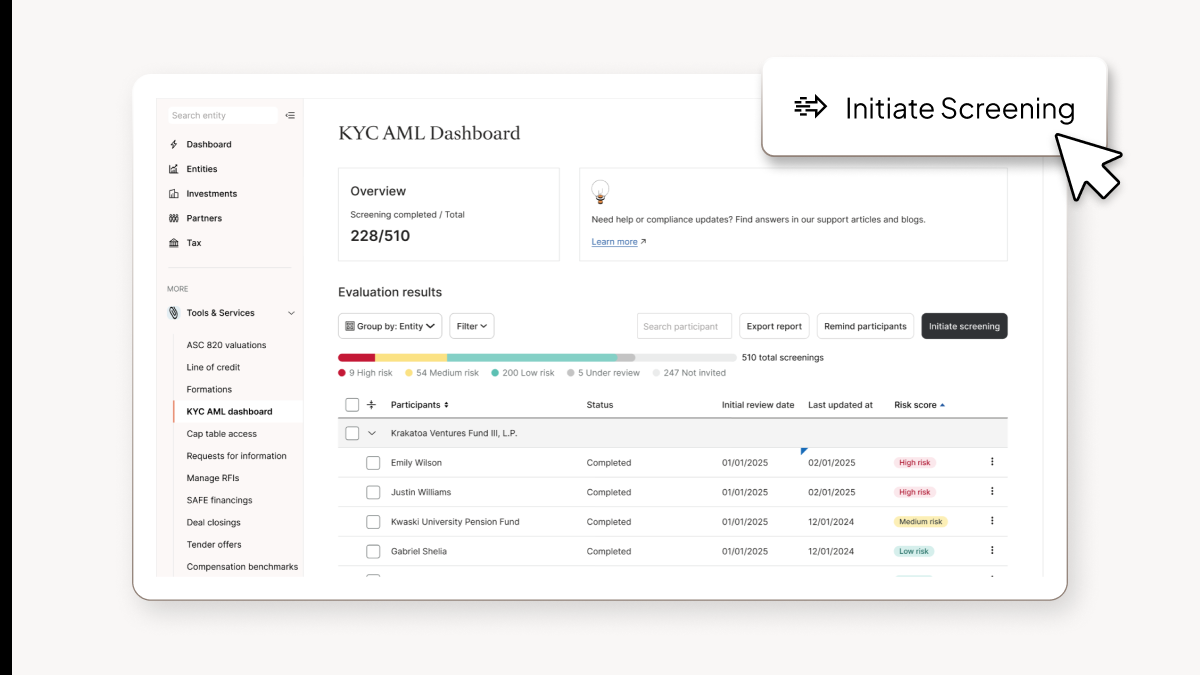Open the kebab menu on Emily Wilson's row
The height and width of the screenshot is (675, 1200).
click(x=992, y=462)
